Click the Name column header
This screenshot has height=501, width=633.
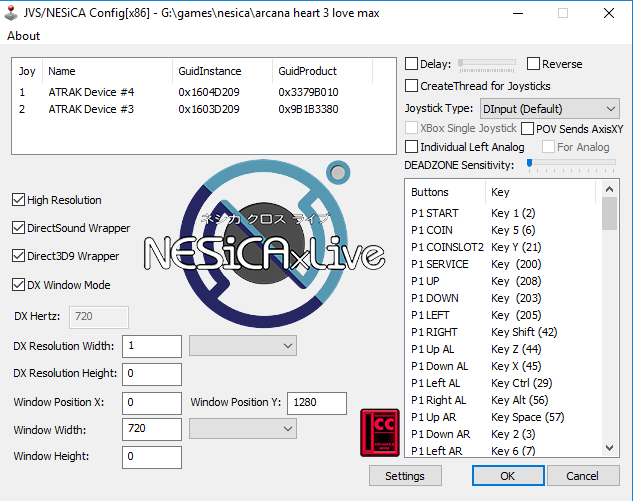coord(107,71)
